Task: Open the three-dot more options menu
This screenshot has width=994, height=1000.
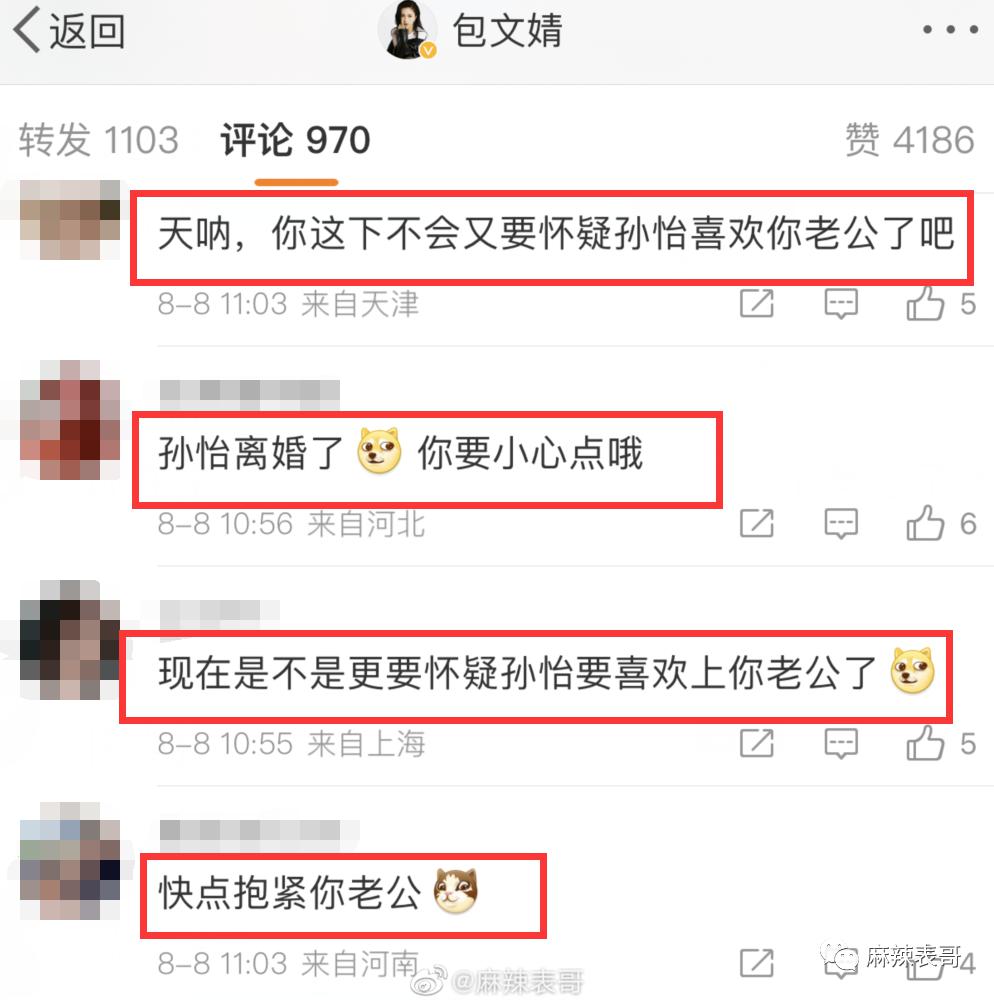Action: tap(950, 29)
